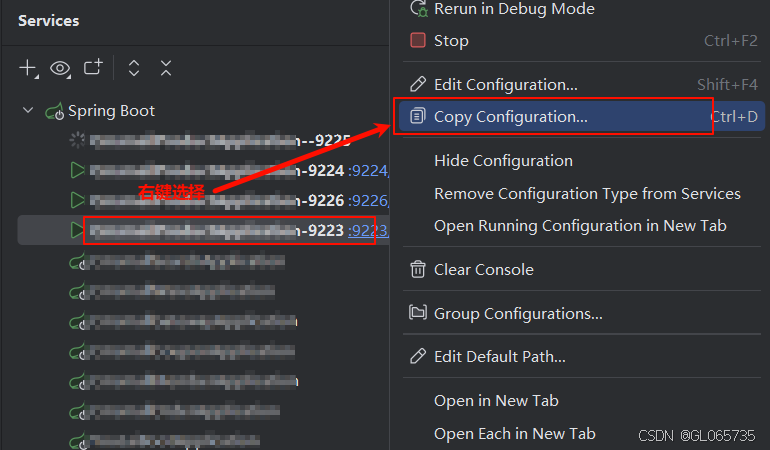Click the Services panel title
This screenshot has width=770, height=450.
pos(49,21)
